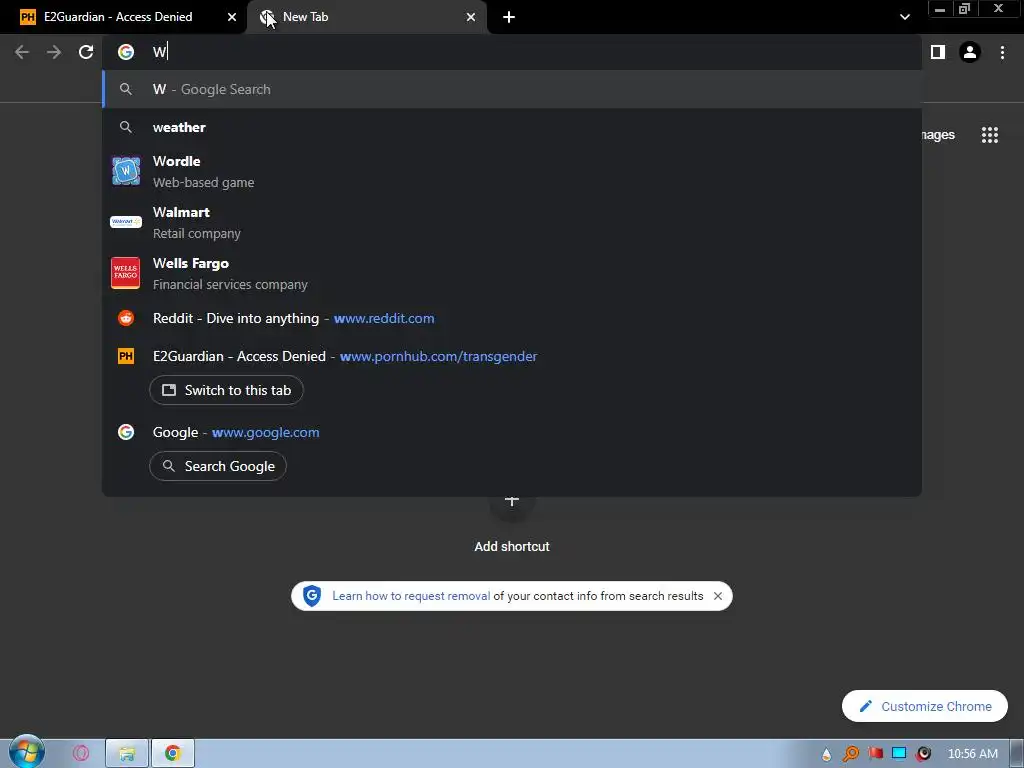The width and height of the screenshot is (1024, 768).
Task: Click the Google icon in the address bar
Action: coord(126,52)
